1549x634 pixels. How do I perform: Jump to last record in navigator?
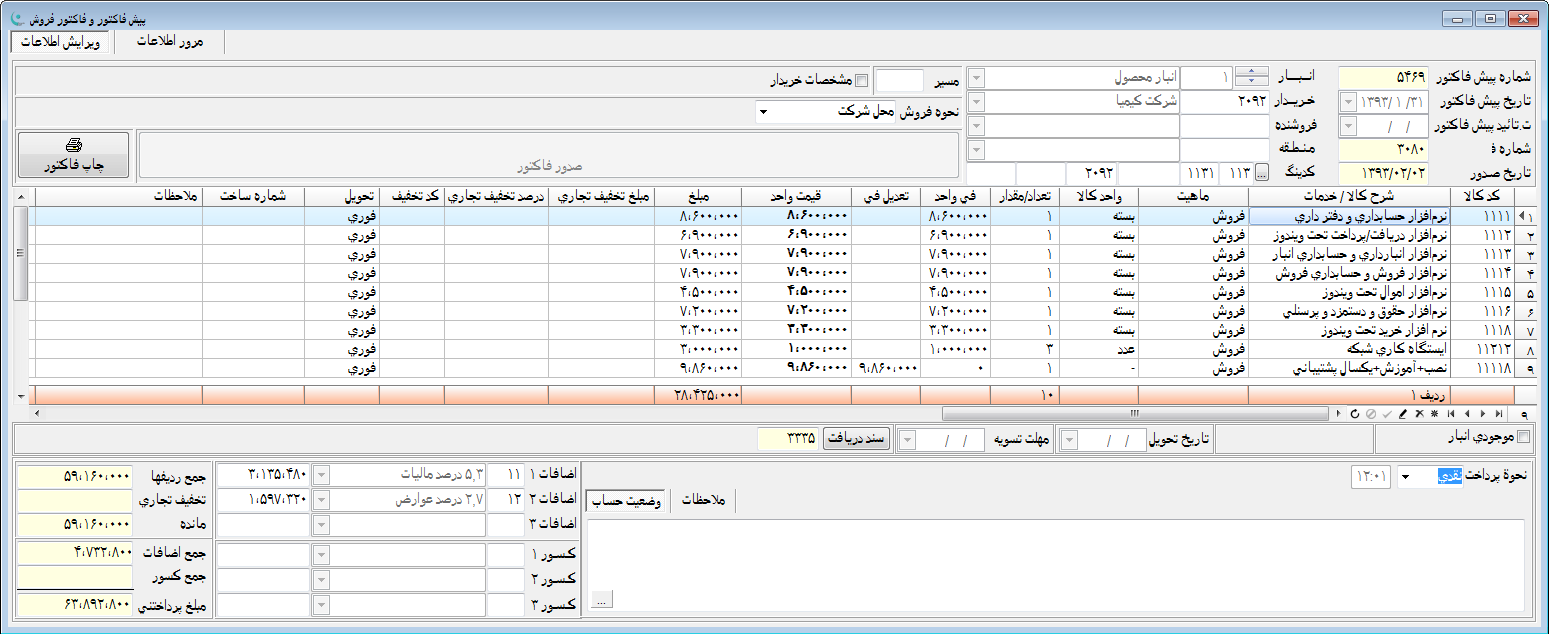[1498, 413]
